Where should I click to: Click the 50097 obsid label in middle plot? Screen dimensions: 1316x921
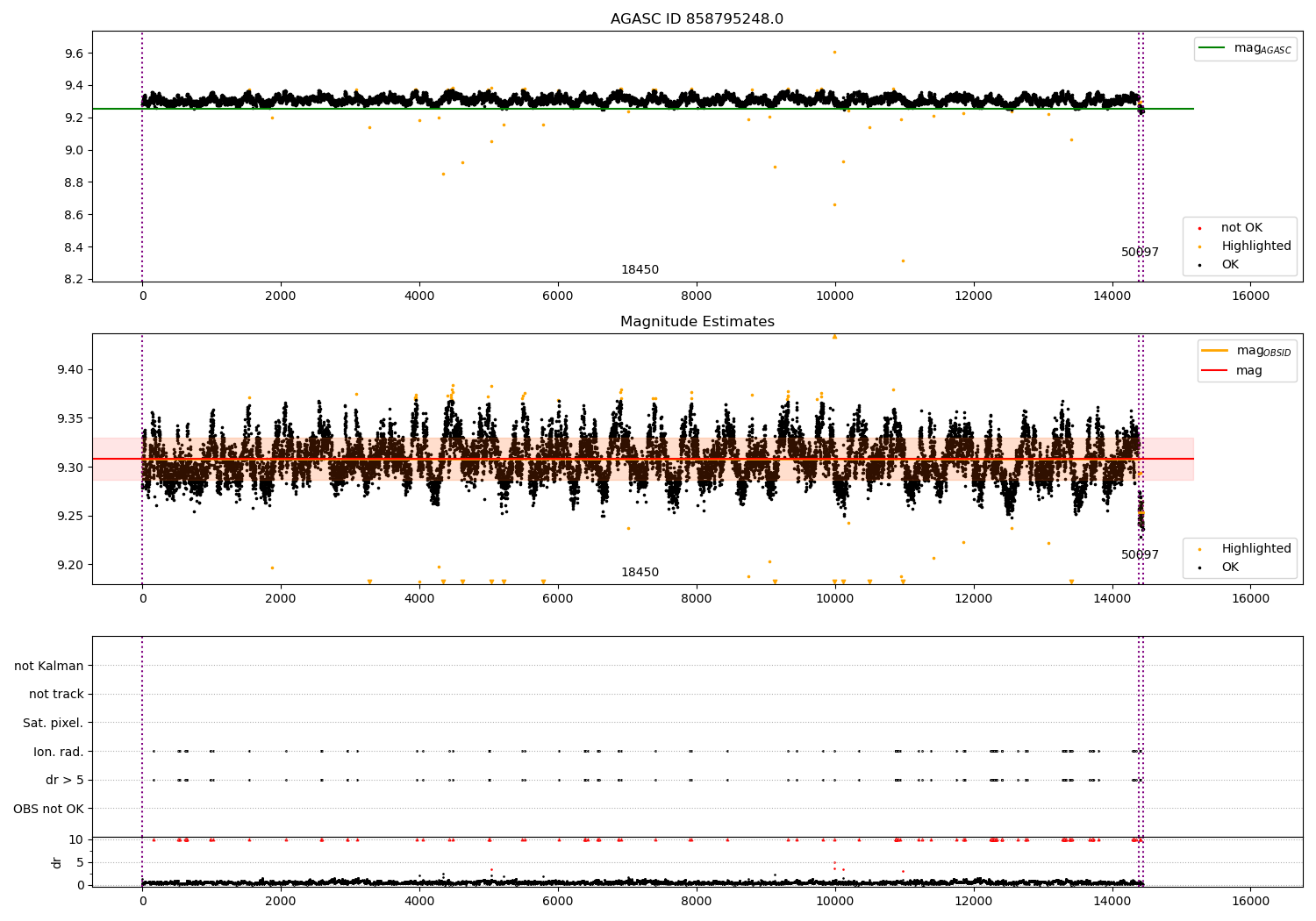click(1140, 555)
